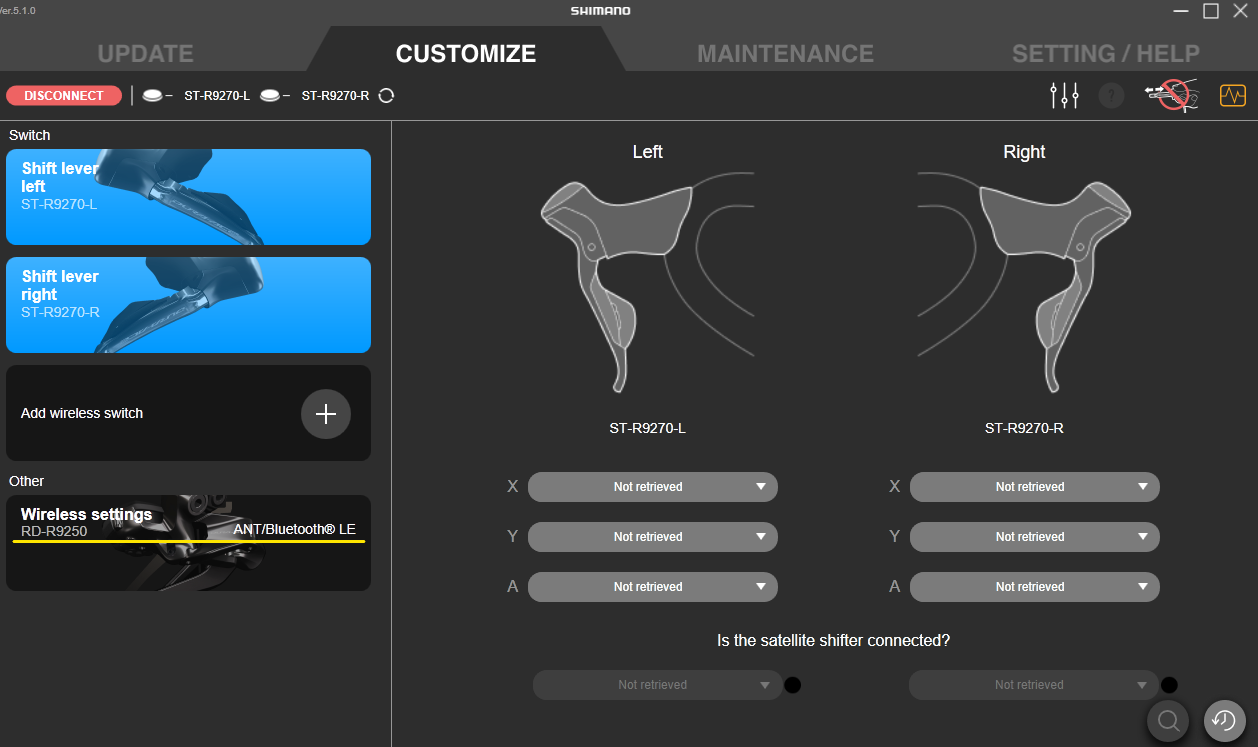The height and width of the screenshot is (747, 1258).
Task: Open Wireless settings RD-R9250 card
Action: tap(188, 543)
